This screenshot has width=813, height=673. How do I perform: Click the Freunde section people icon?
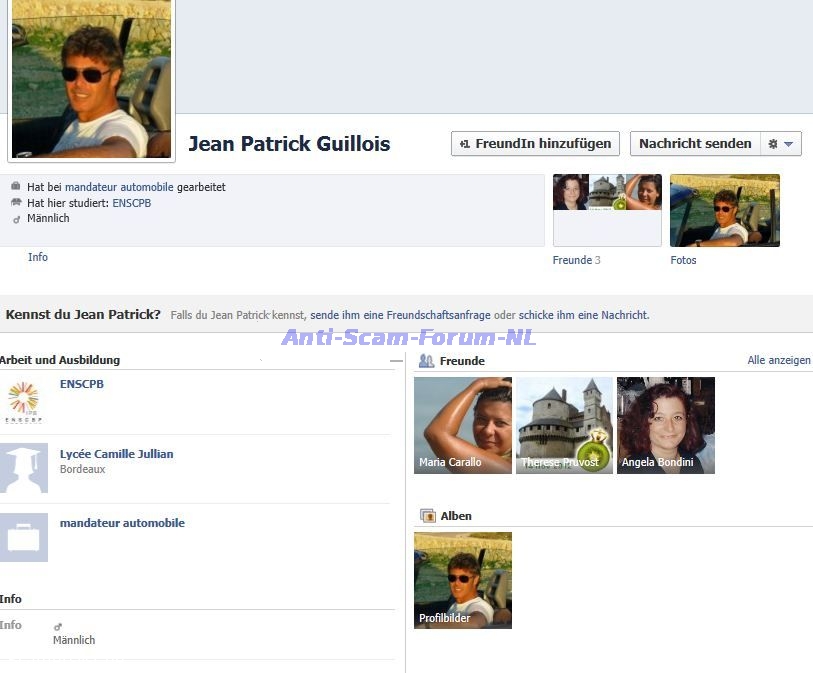click(426, 361)
